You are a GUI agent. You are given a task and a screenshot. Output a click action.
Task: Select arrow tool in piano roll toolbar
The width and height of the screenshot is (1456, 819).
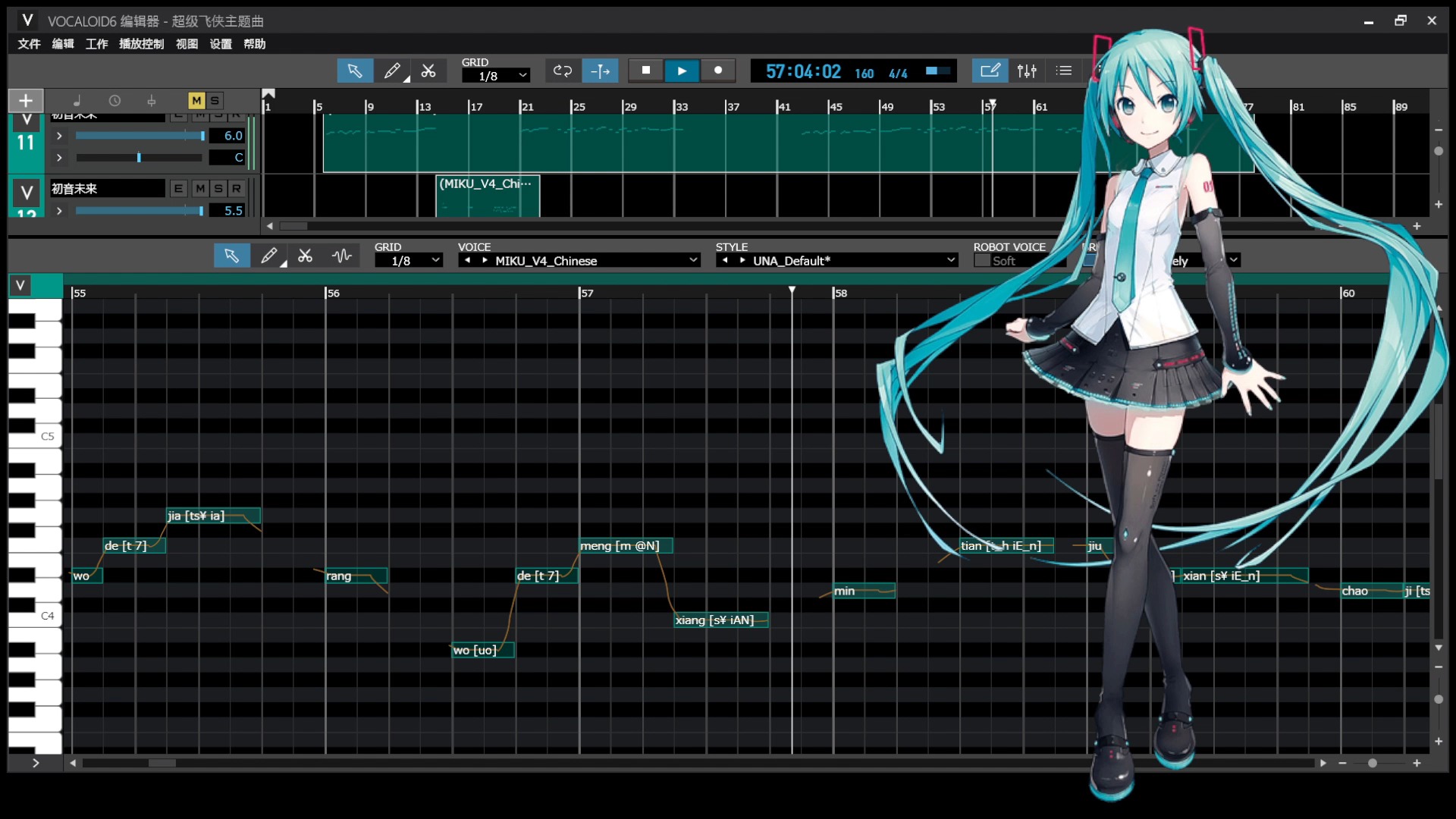pos(231,256)
